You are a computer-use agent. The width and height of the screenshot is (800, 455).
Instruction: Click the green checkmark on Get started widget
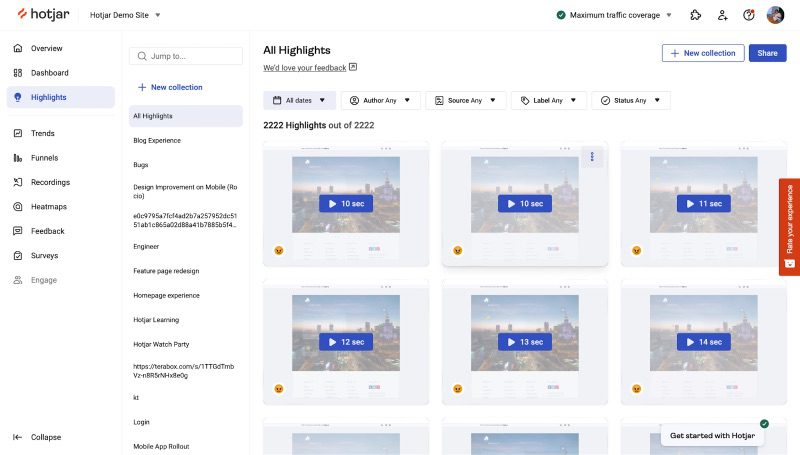pos(764,423)
